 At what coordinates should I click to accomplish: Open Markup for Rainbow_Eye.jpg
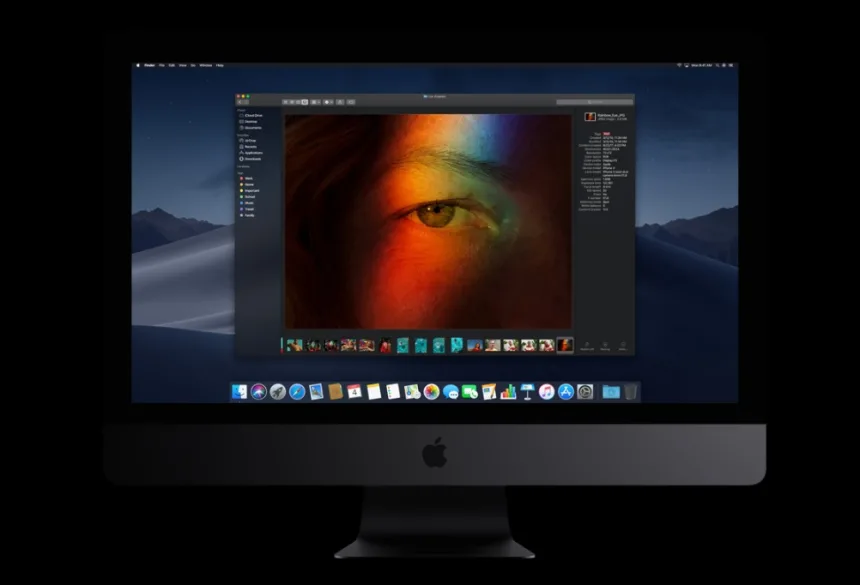607,345
